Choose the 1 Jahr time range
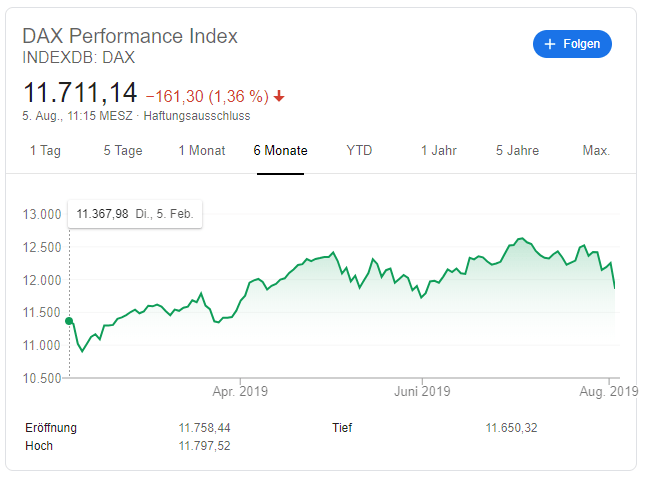 coord(439,151)
